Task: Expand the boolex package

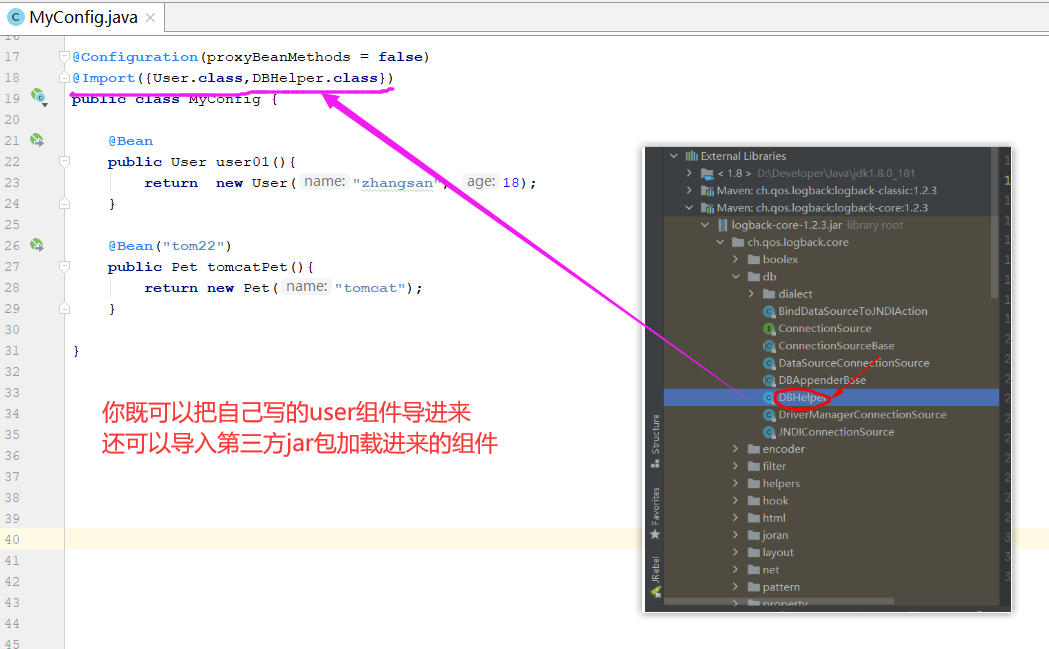Action: point(735,259)
